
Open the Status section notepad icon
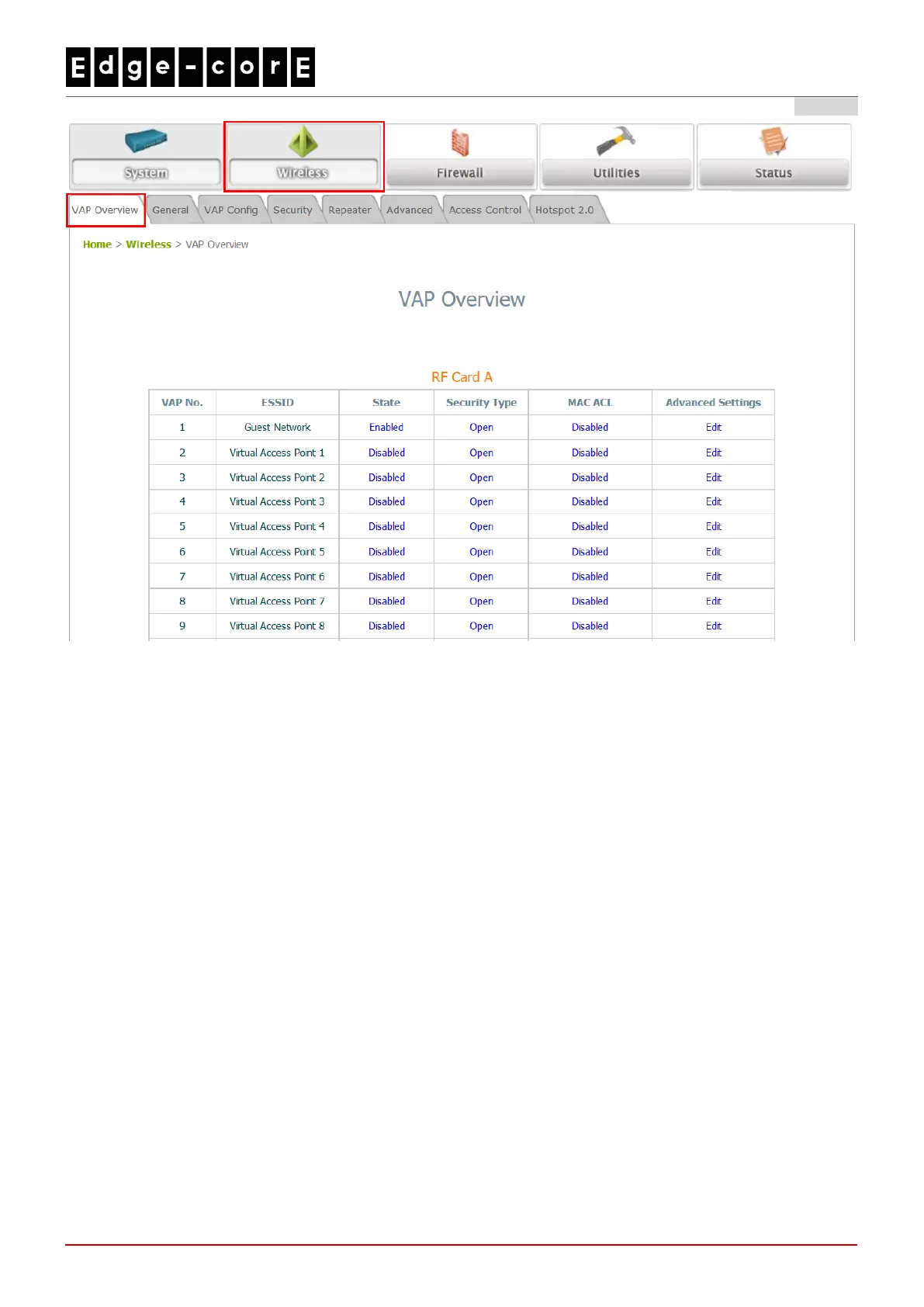pos(773,142)
